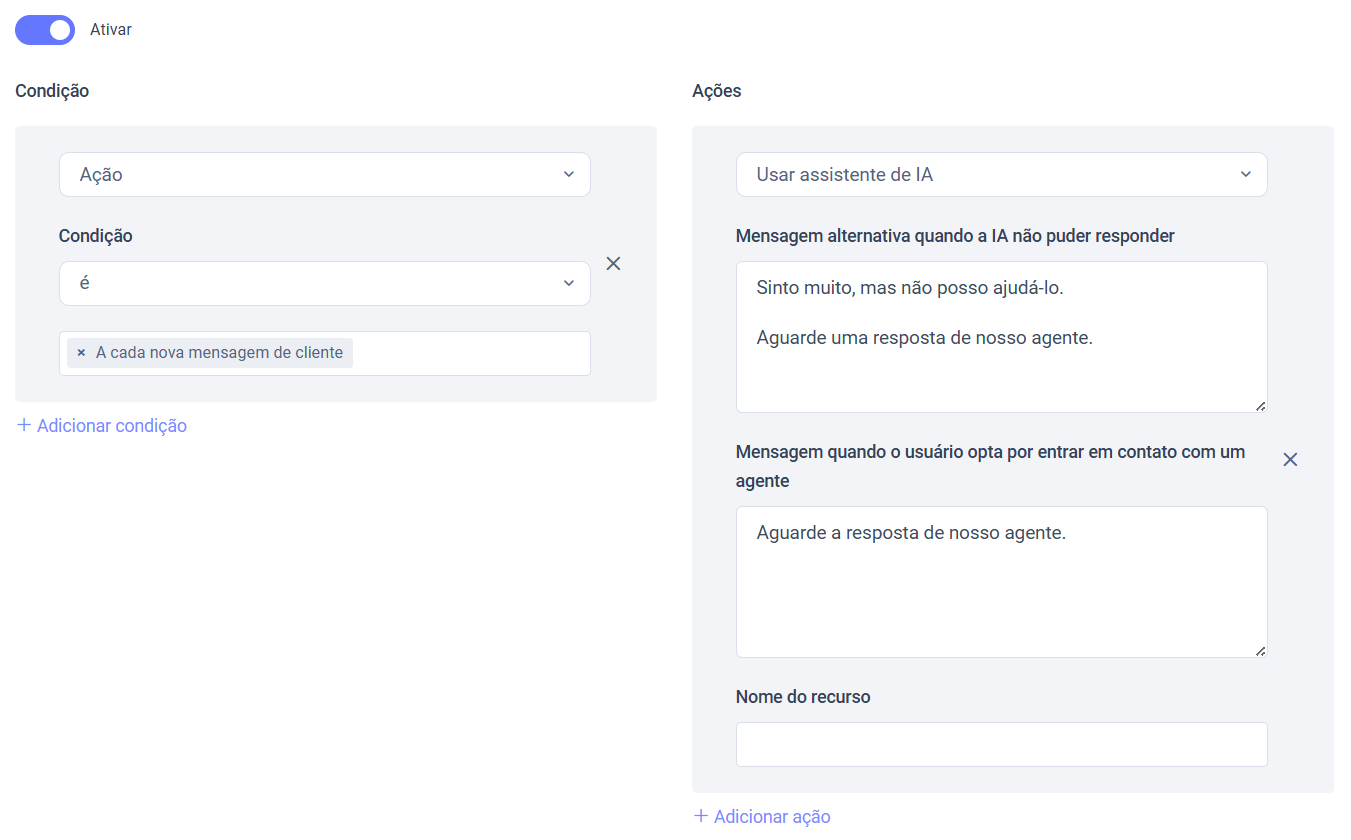Remove the condition with the X icon
Image resolution: width=1351 pixels, height=840 pixels.
pyautogui.click(x=614, y=263)
